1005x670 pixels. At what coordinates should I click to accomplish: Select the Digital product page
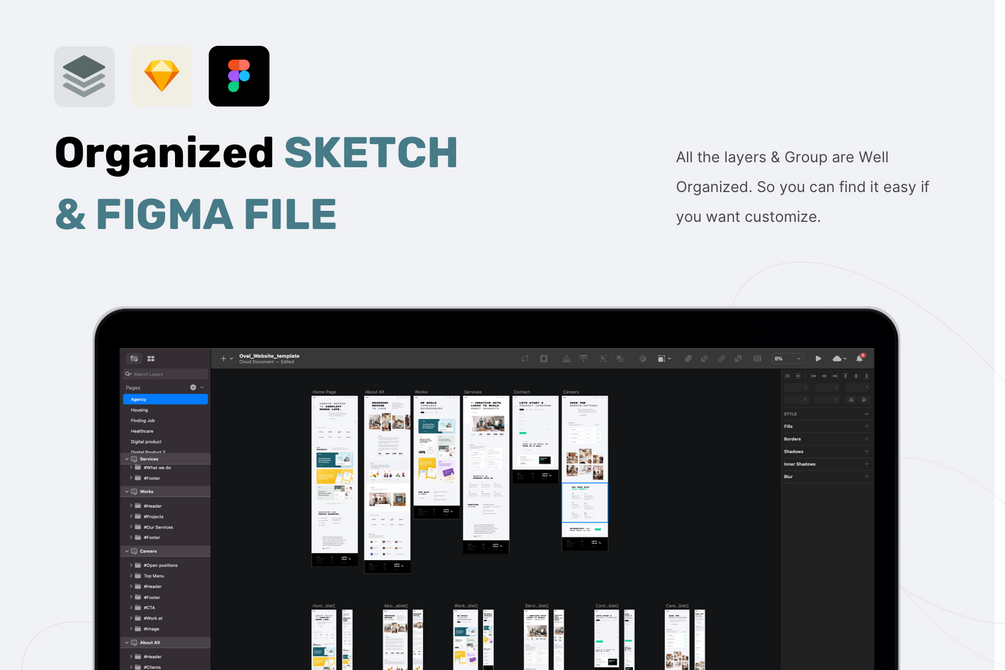(165, 442)
